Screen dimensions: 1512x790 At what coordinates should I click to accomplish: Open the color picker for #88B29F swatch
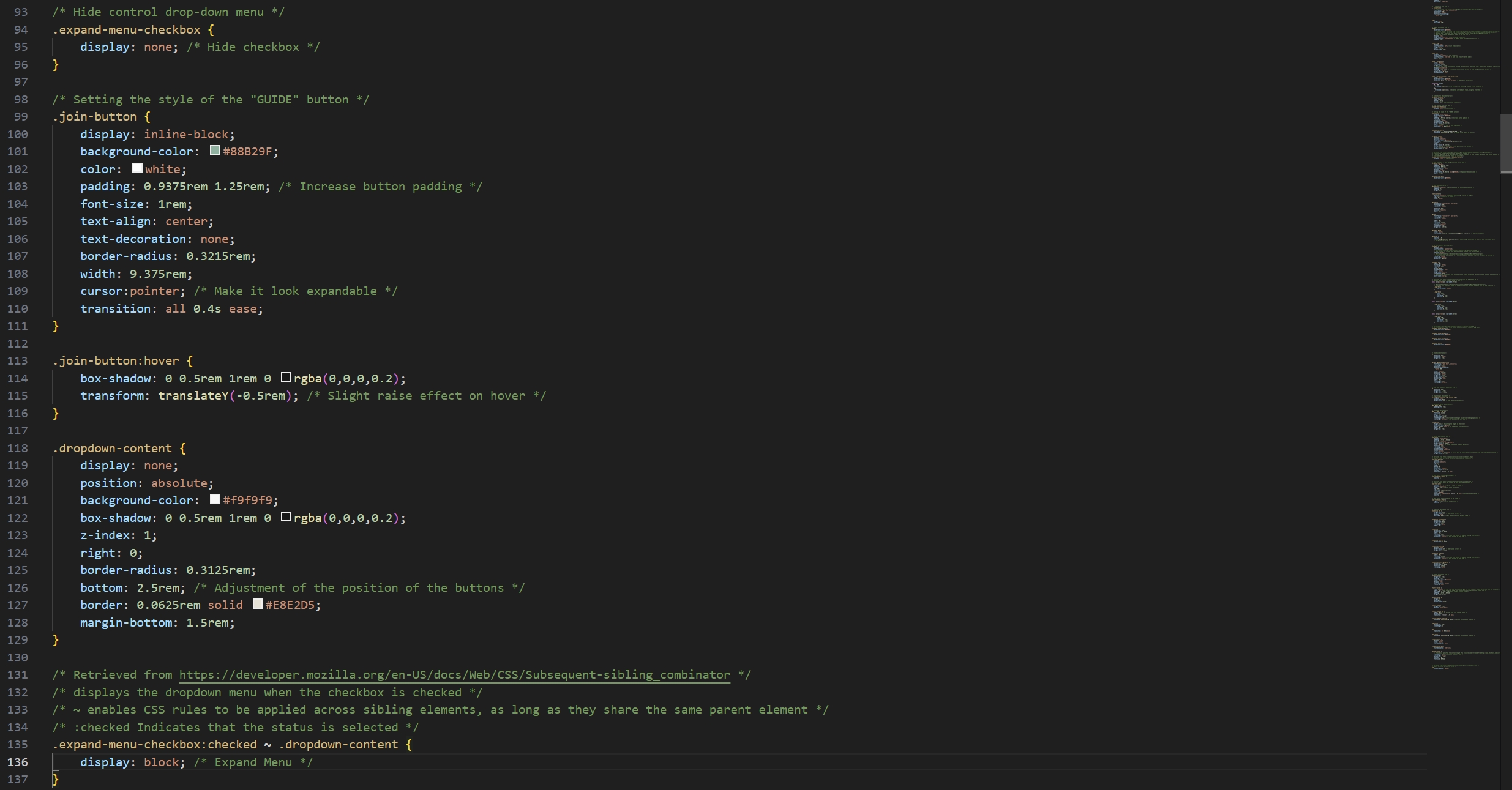pyautogui.click(x=214, y=151)
